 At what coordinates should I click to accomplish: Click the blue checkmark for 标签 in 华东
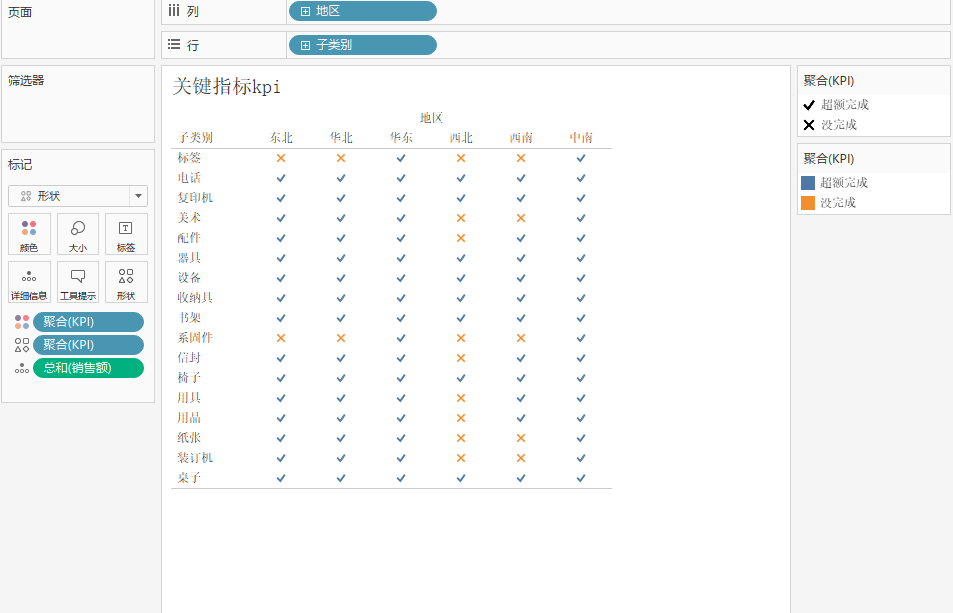(x=401, y=158)
